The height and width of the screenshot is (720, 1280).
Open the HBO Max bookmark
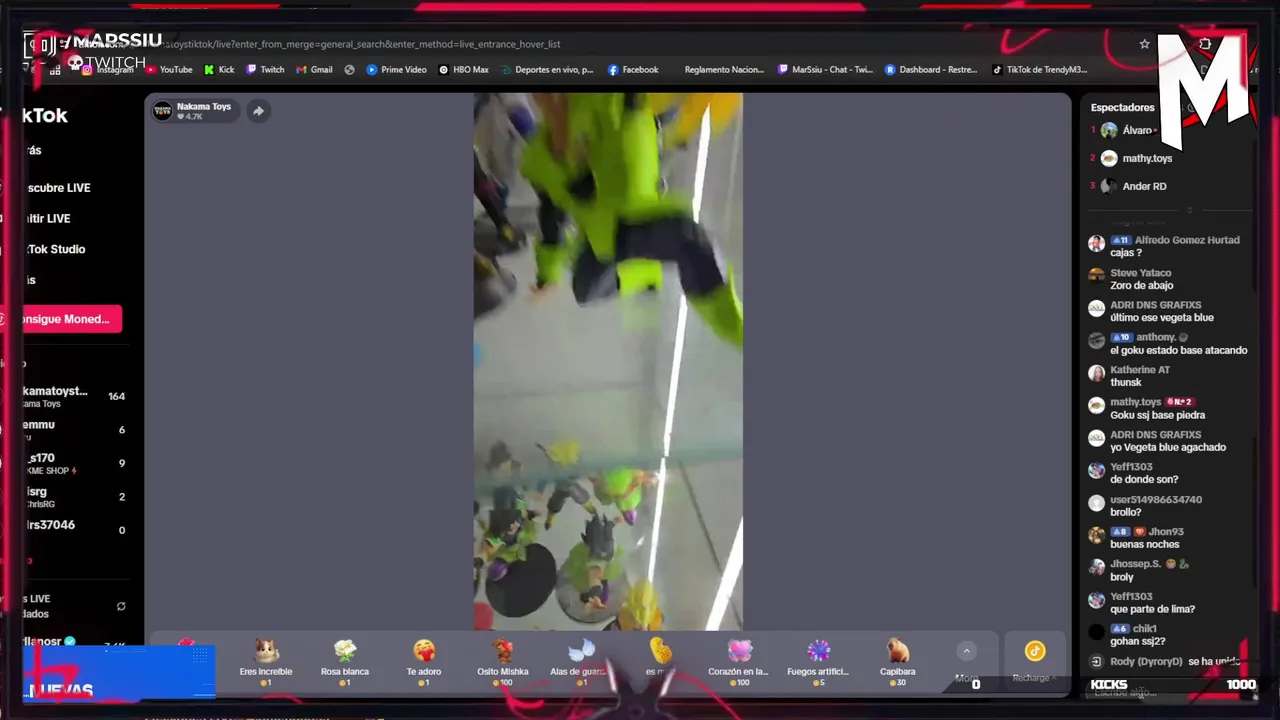coord(464,70)
